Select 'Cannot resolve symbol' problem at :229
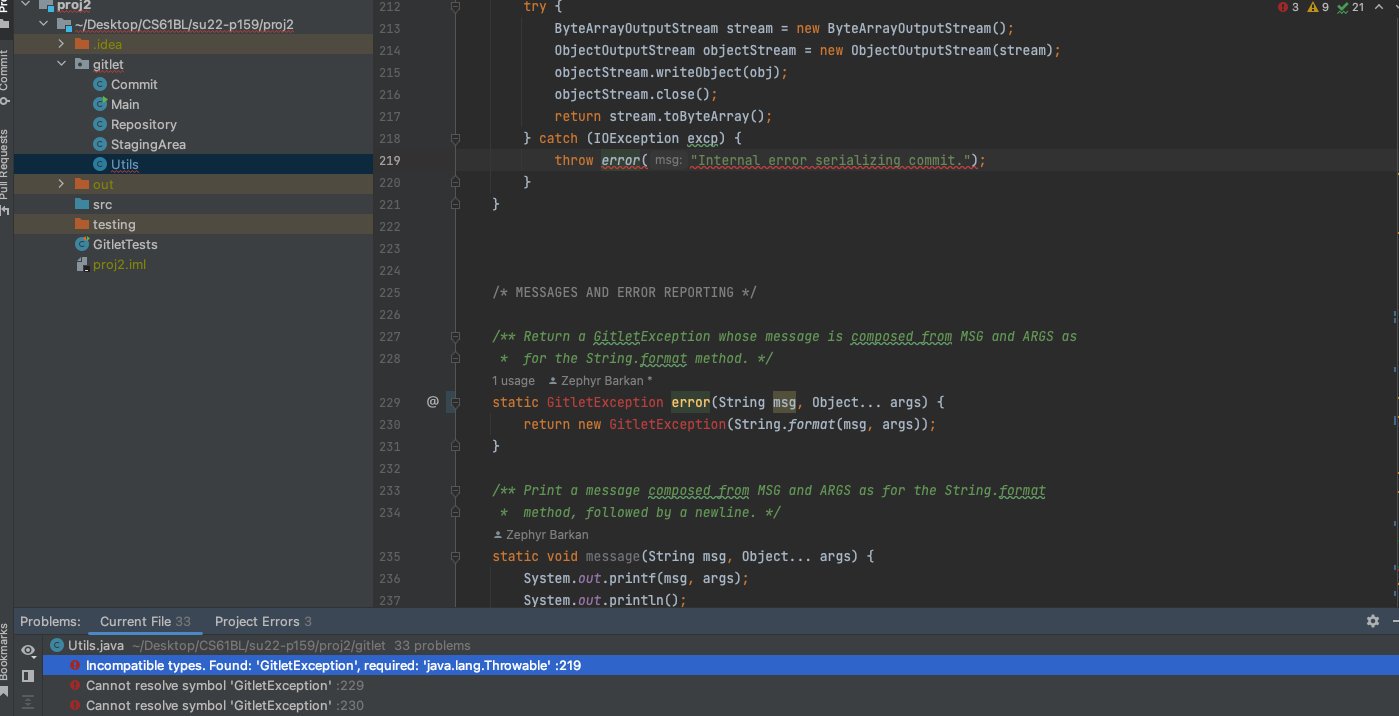1399x716 pixels. 208,685
